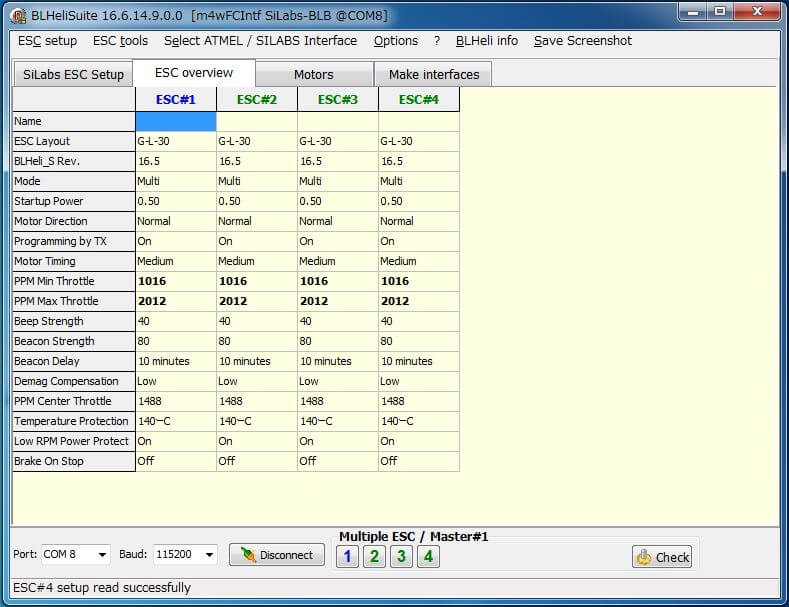789x607 pixels.
Task: Select the ESC overview tab
Action: point(194,73)
